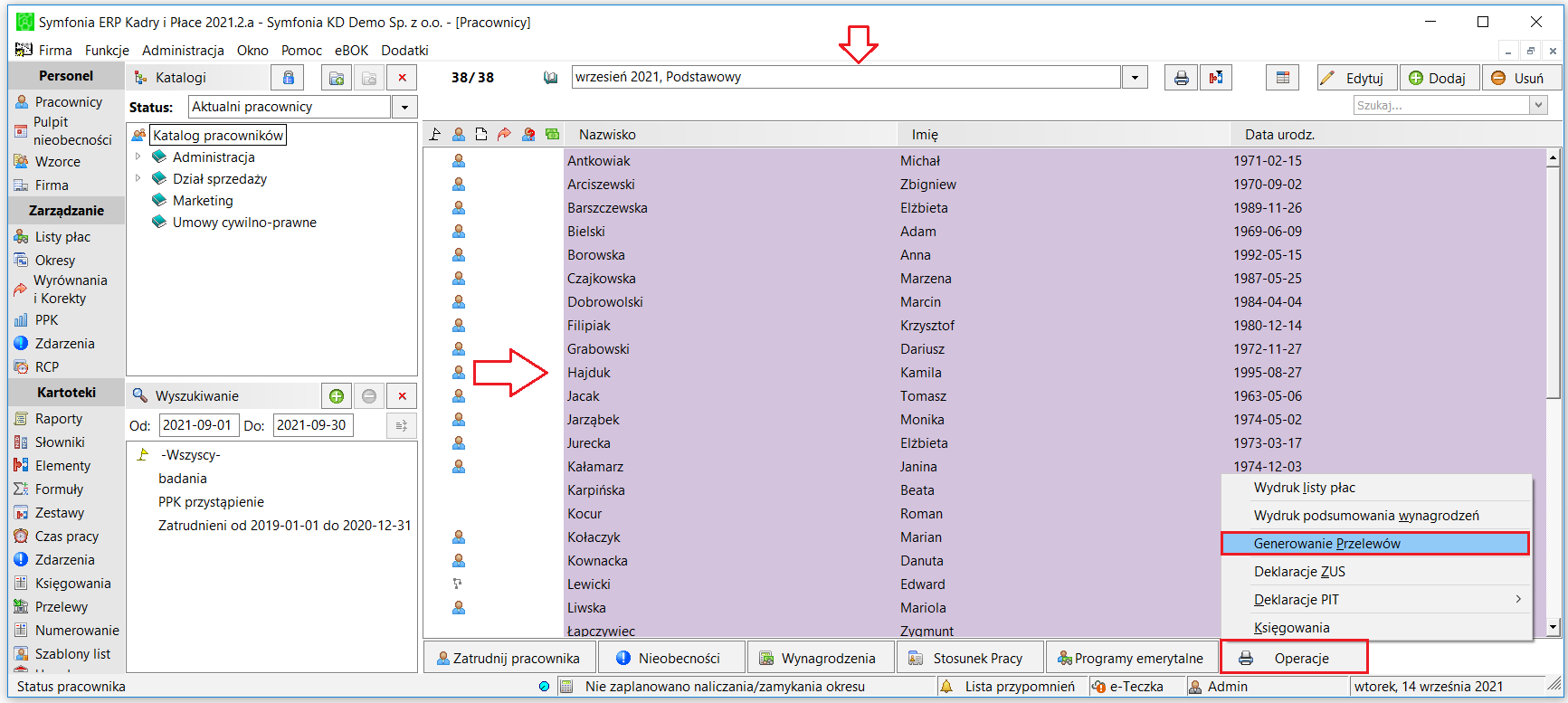Open Księgowania in sidebar
This screenshot has width=1568, height=703.
[x=72, y=584]
